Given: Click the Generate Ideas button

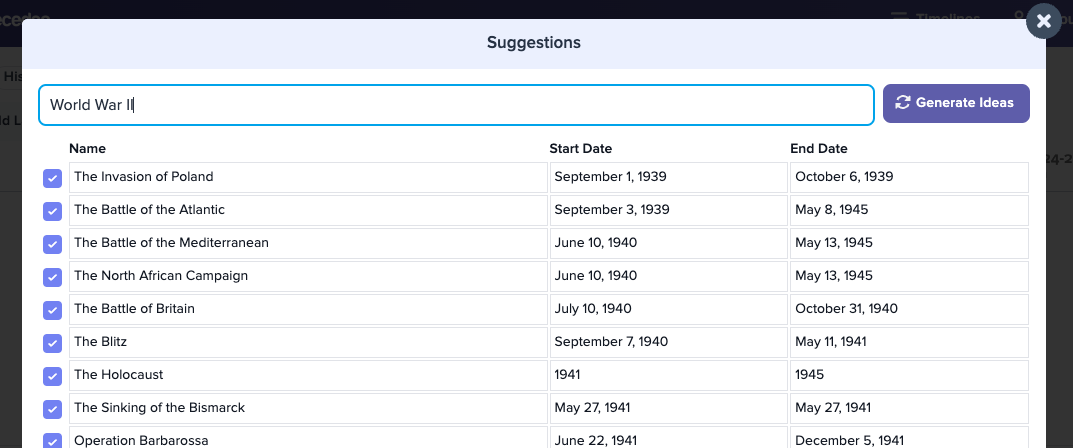Looking at the screenshot, I should click(x=956, y=103).
